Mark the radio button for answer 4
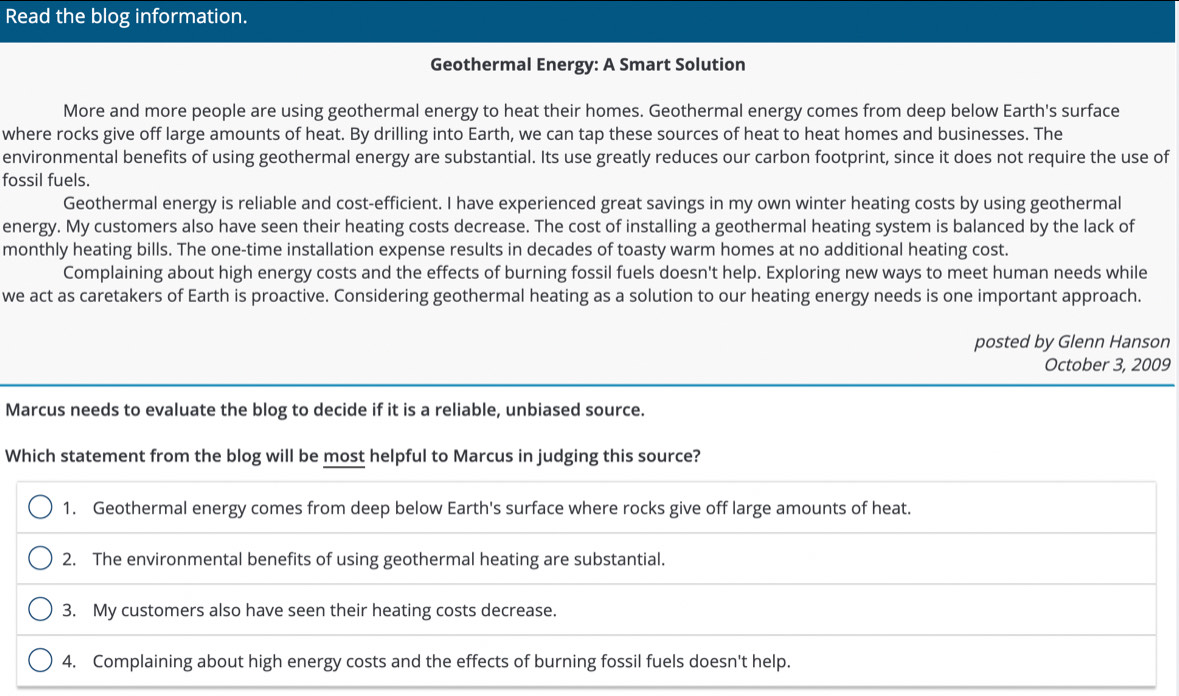Image resolution: width=1179 pixels, height=696 pixels. pos(40,661)
